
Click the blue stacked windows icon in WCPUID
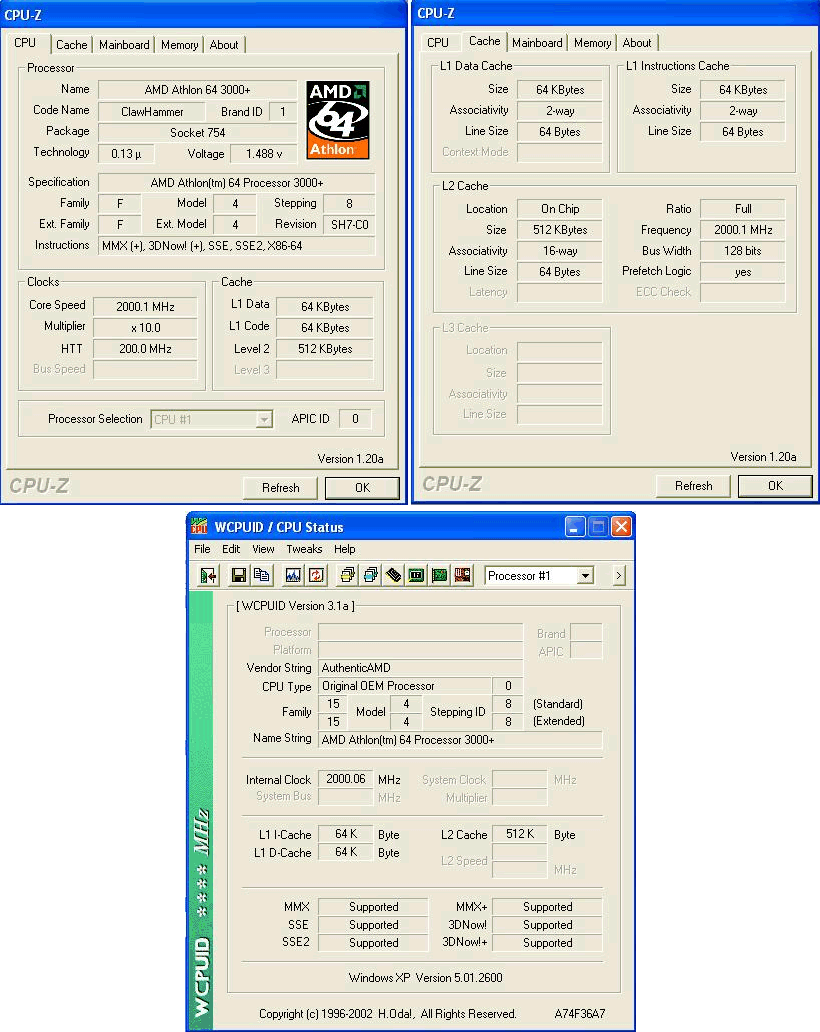(370, 576)
